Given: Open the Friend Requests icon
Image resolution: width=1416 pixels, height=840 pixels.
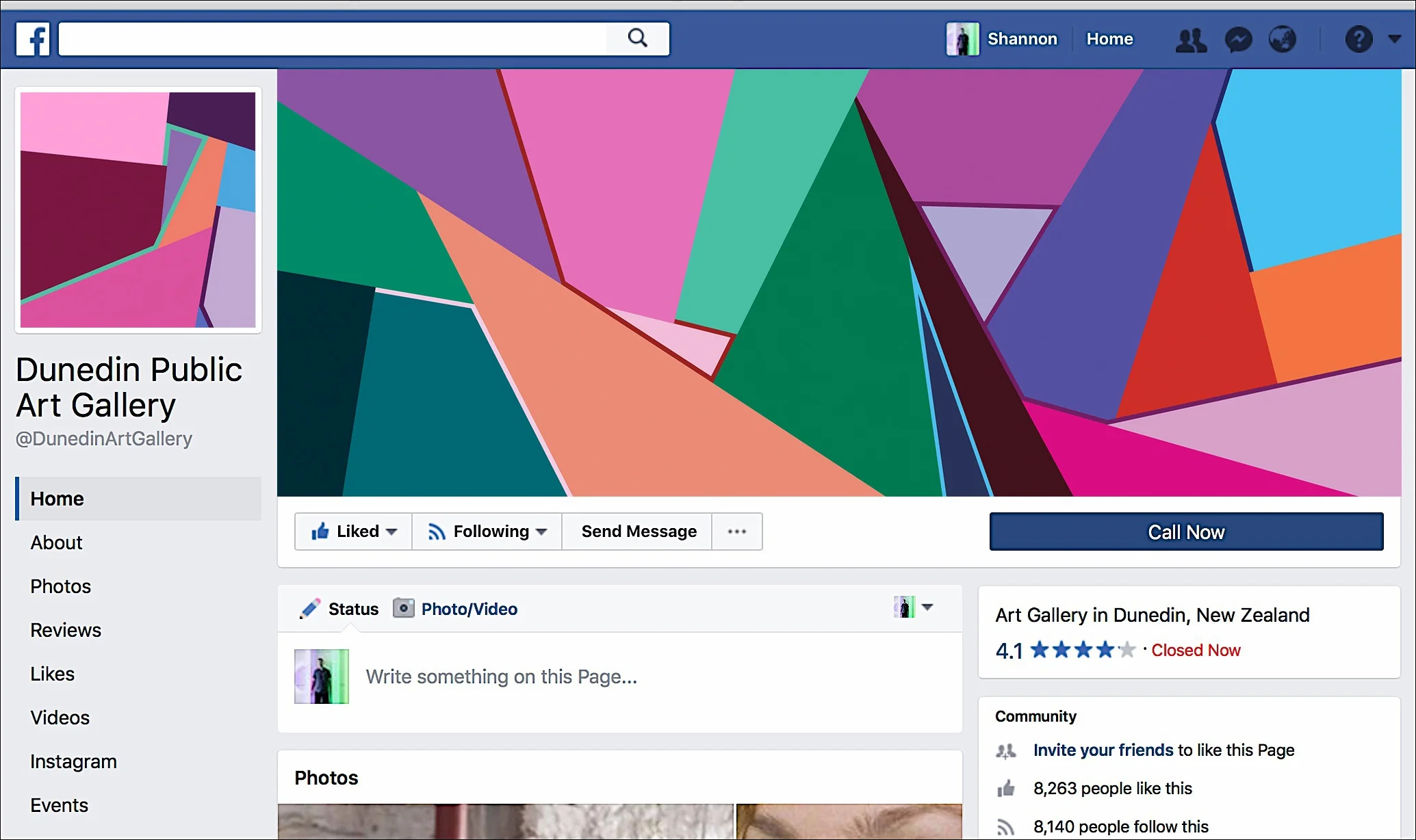Looking at the screenshot, I should 1191,40.
